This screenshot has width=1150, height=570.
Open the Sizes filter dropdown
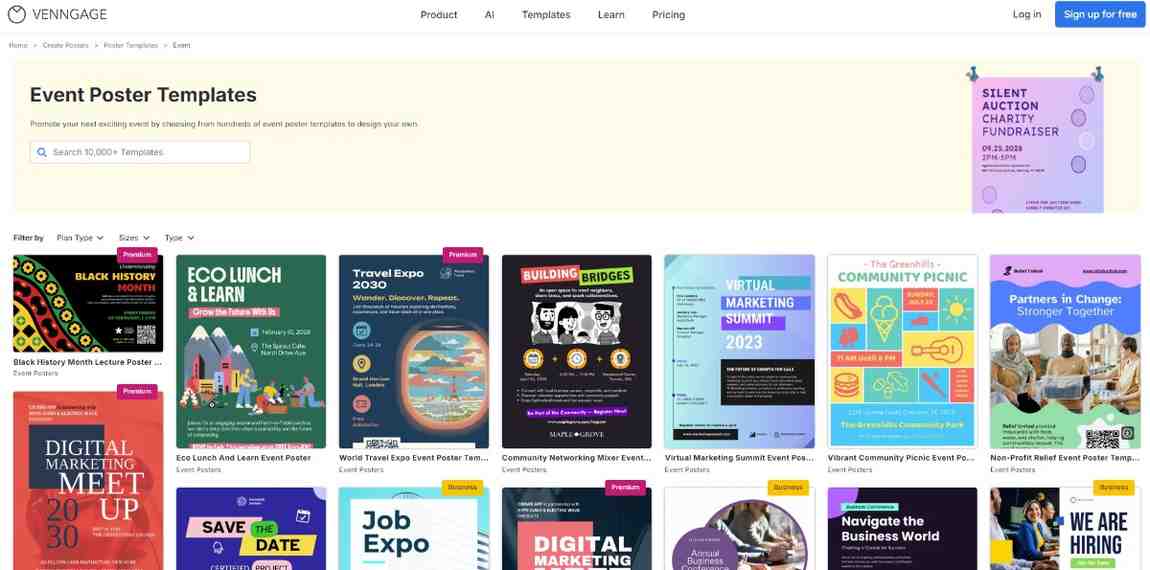point(134,238)
